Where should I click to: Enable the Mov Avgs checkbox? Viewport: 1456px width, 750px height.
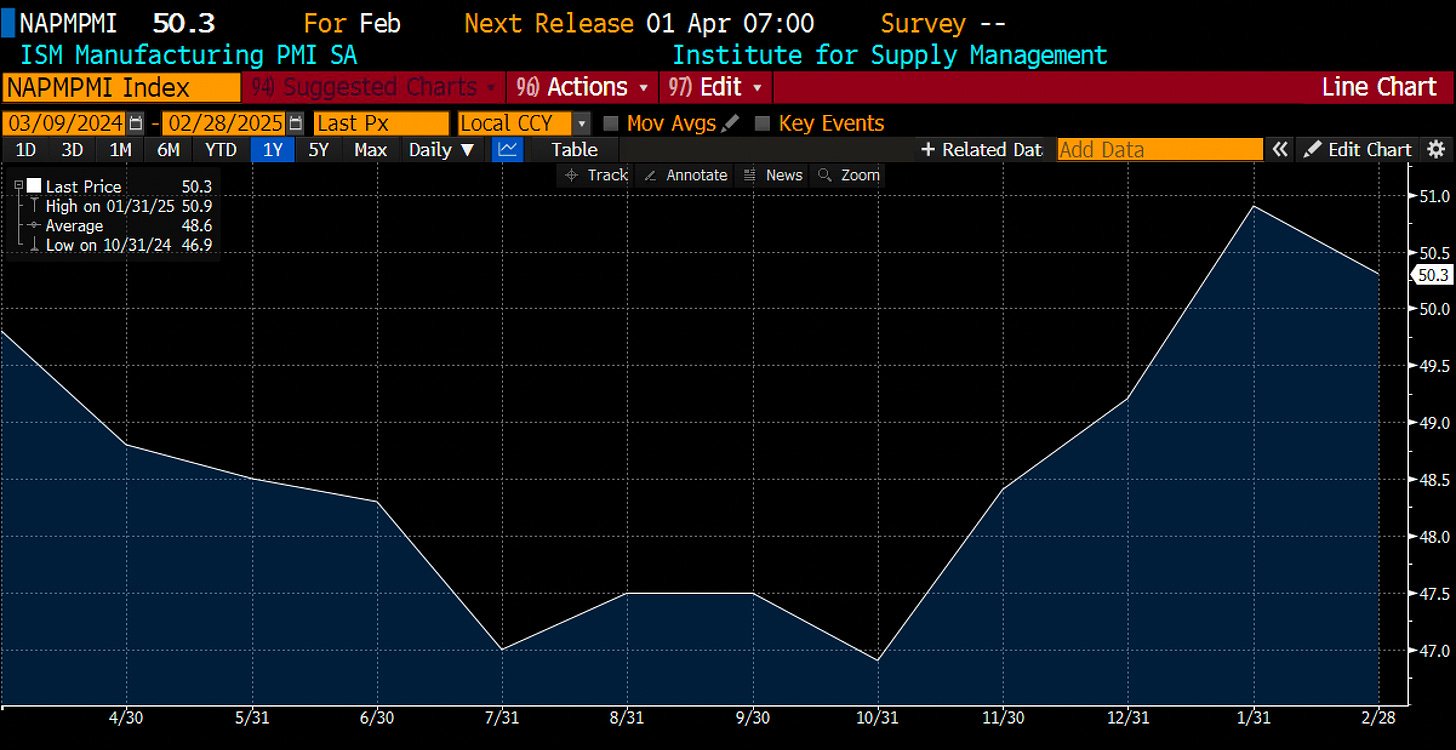coord(611,124)
